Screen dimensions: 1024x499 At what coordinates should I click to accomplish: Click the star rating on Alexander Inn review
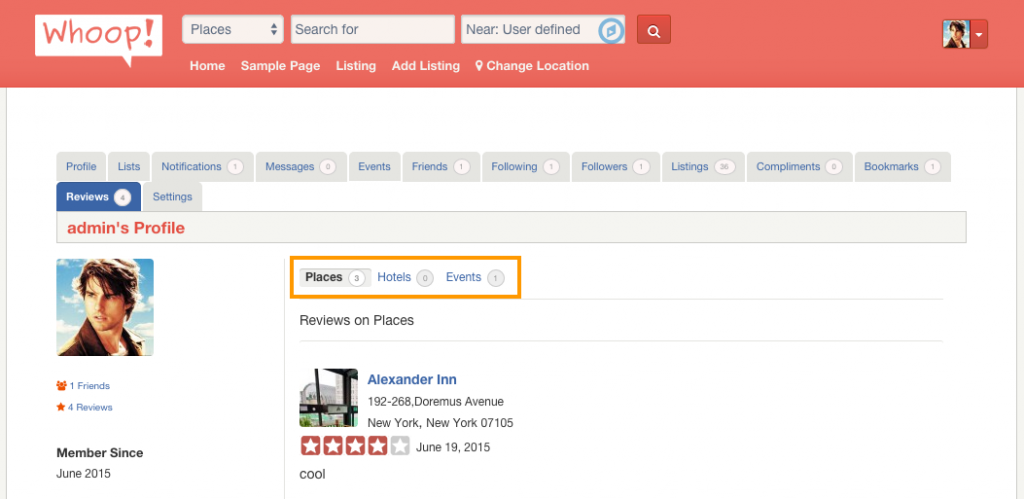pyautogui.click(x=355, y=447)
